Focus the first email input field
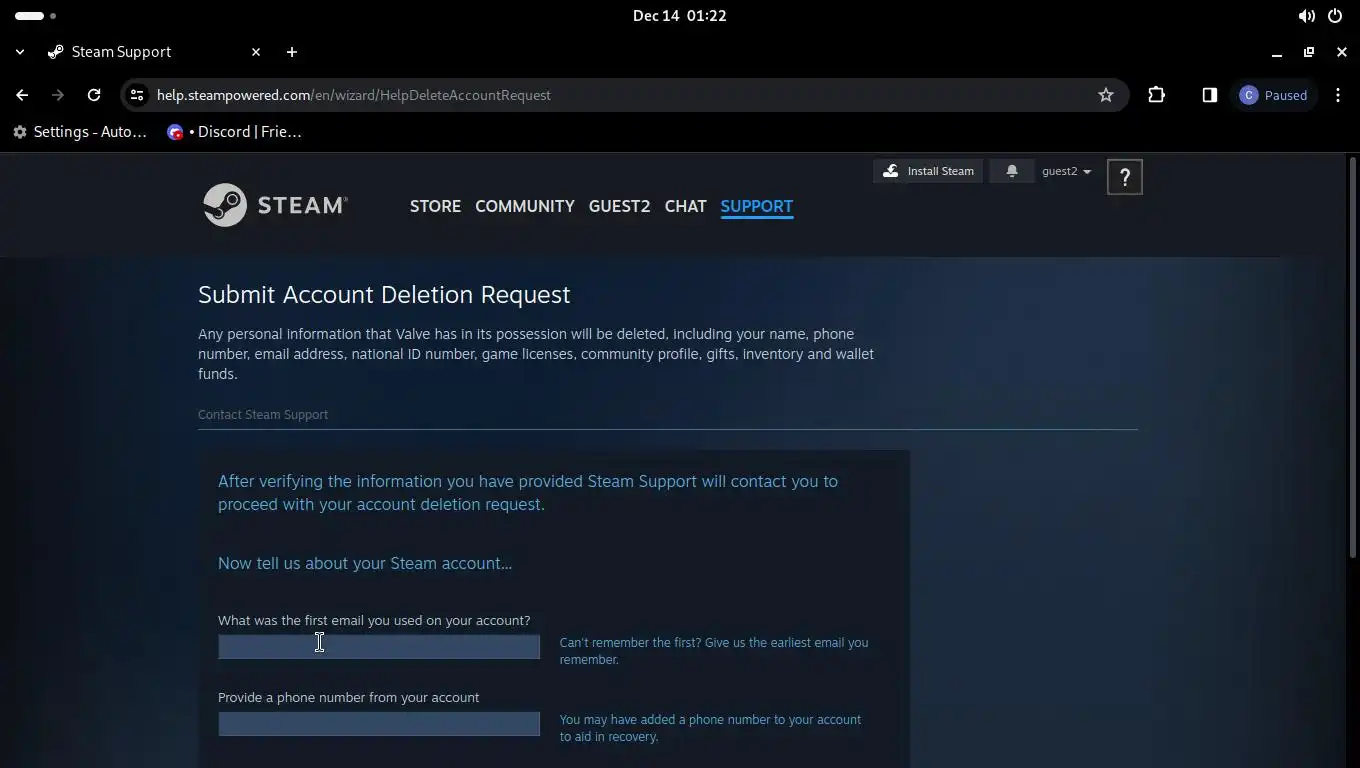 tap(379, 647)
